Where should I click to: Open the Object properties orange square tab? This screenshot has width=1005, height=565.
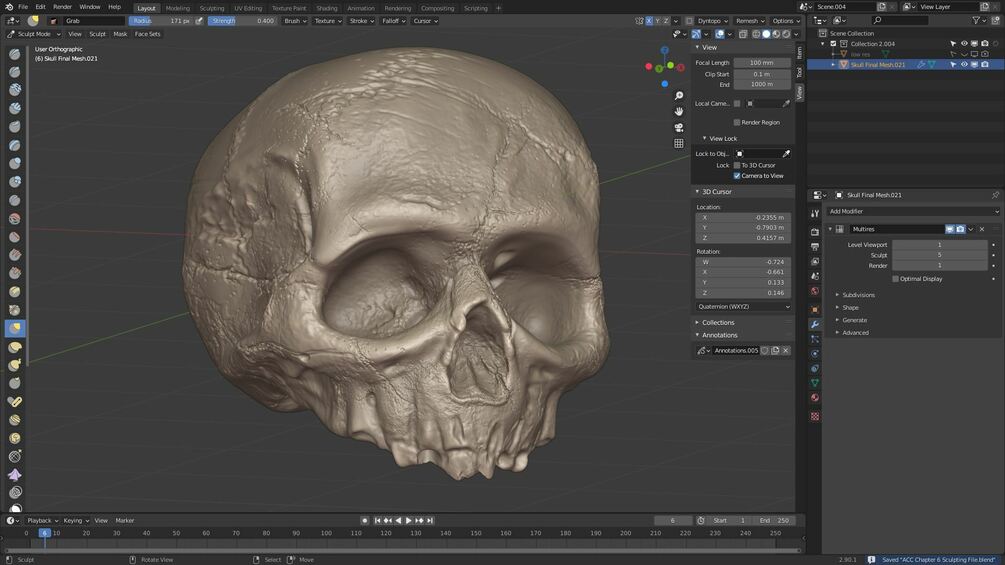point(815,309)
